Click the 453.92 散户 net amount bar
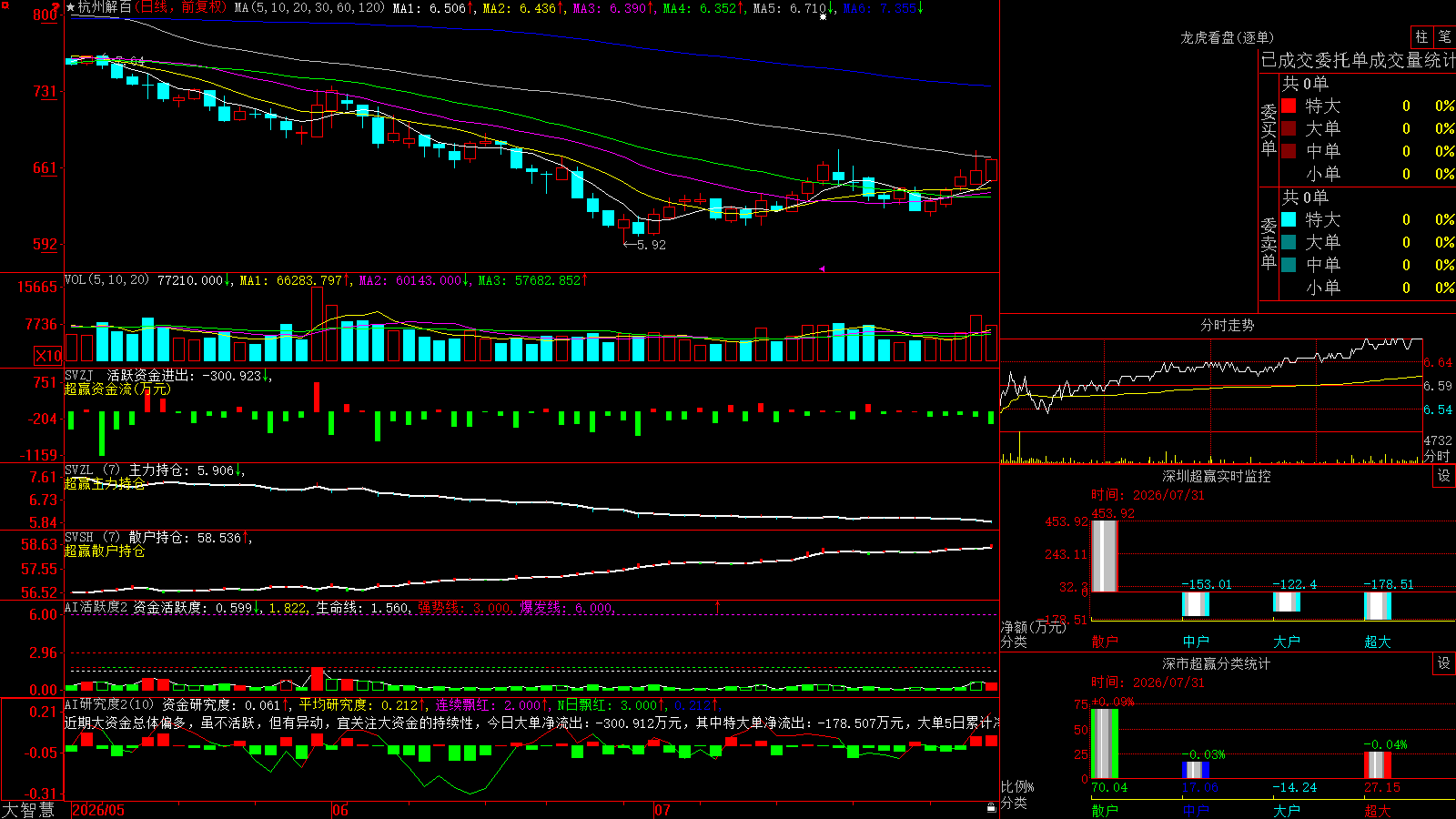Screen dimensions: 1456x819 [x=1105, y=556]
